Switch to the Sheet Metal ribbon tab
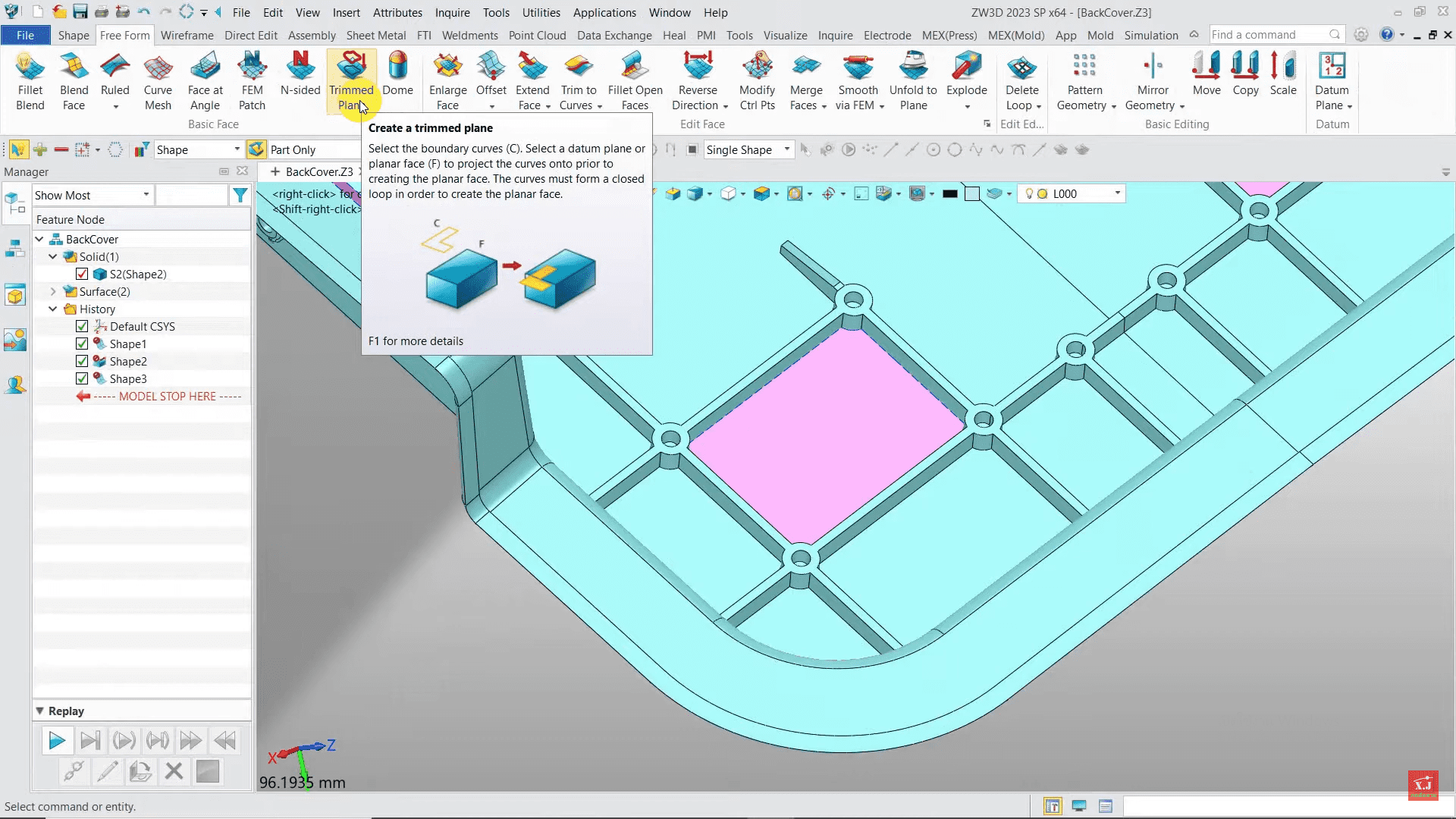Viewport: 1456px width, 819px height. pos(375,36)
